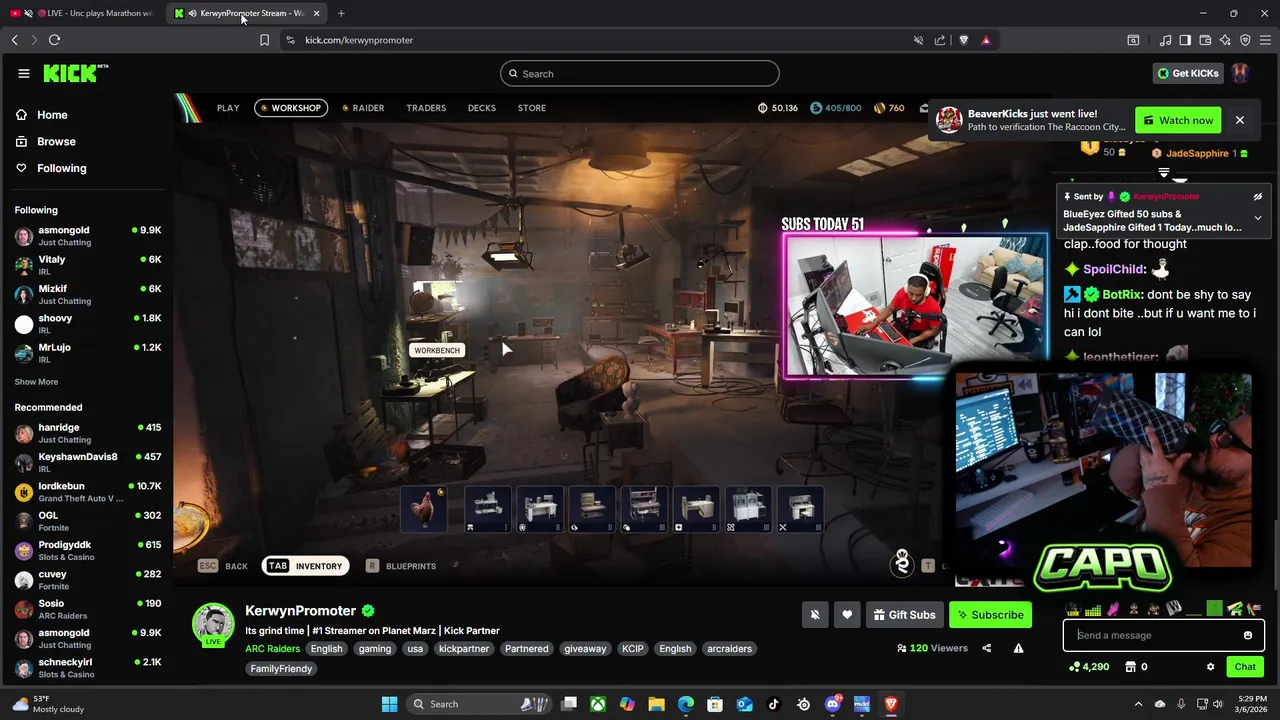Open the Brave playlist music icon
Image resolution: width=1280 pixels, height=720 pixels.
(x=1165, y=40)
